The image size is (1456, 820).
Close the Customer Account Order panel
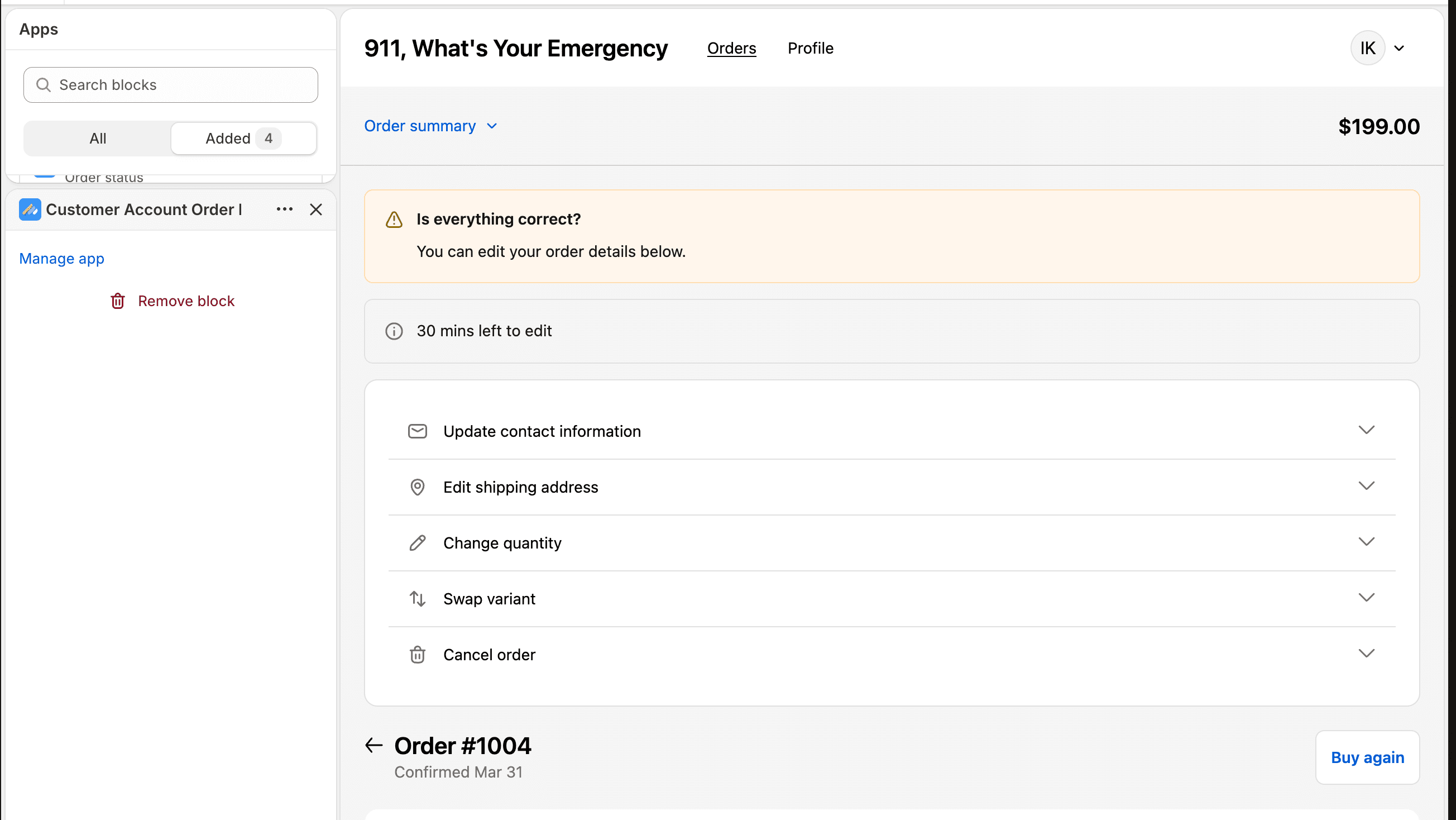316,210
